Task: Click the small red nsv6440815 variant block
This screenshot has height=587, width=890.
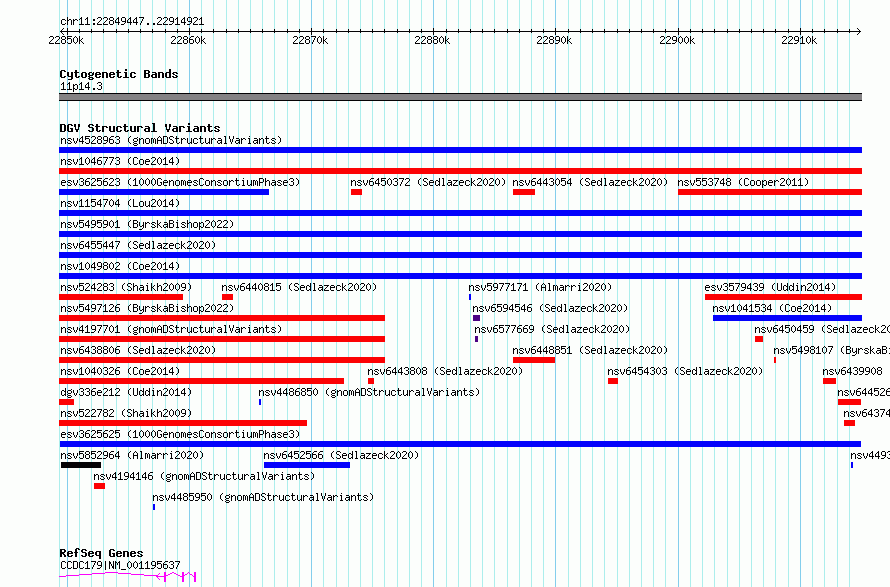Action: pos(228,297)
